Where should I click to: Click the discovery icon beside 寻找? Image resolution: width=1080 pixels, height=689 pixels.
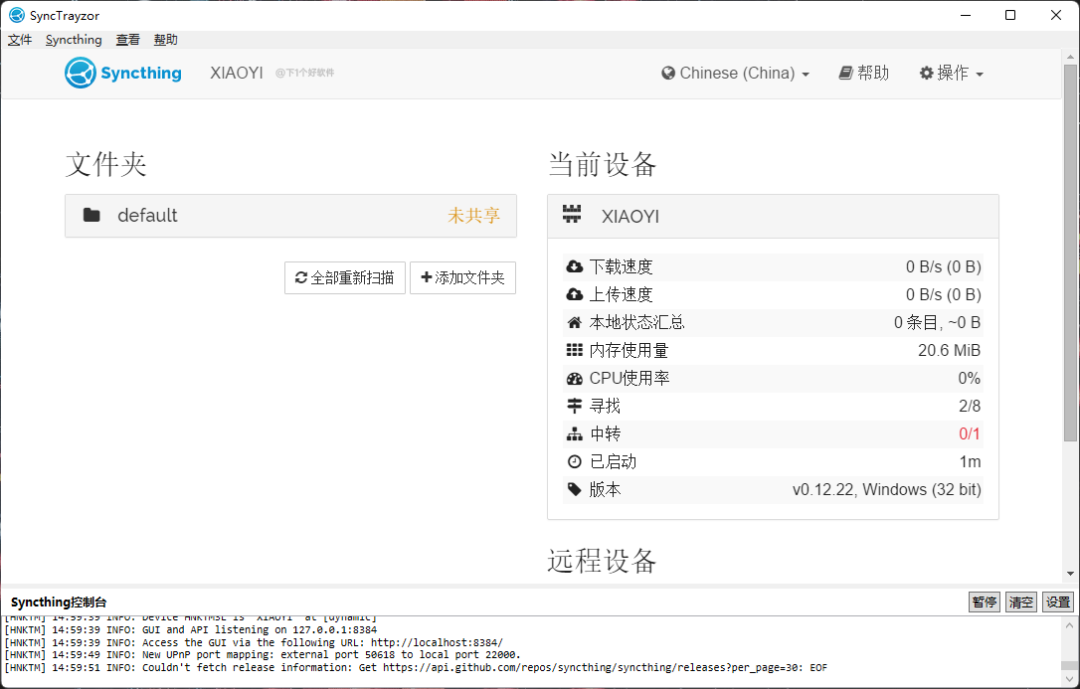pos(575,406)
